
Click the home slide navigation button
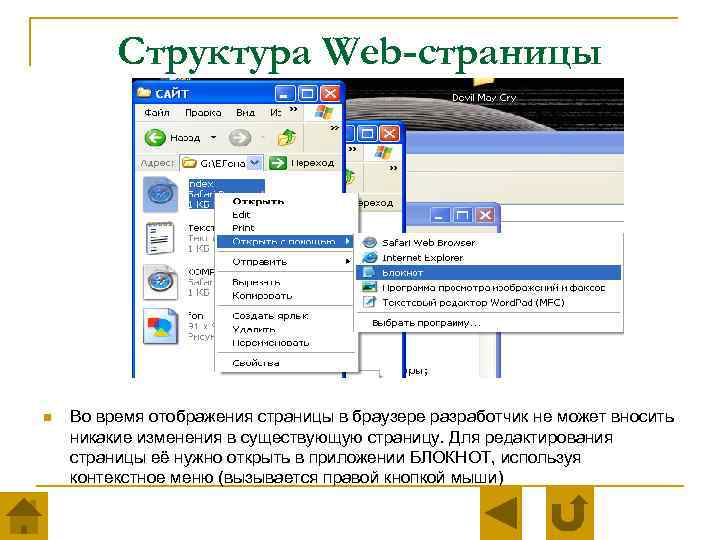pyautogui.click(x=24, y=516)
